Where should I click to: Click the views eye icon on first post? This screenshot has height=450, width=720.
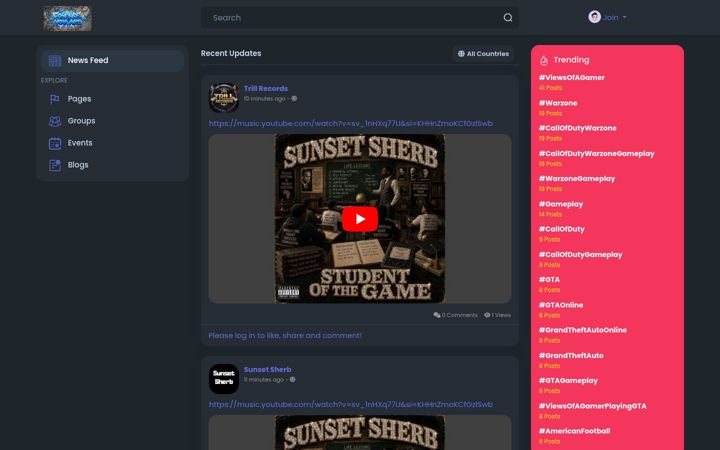(487, 315)
